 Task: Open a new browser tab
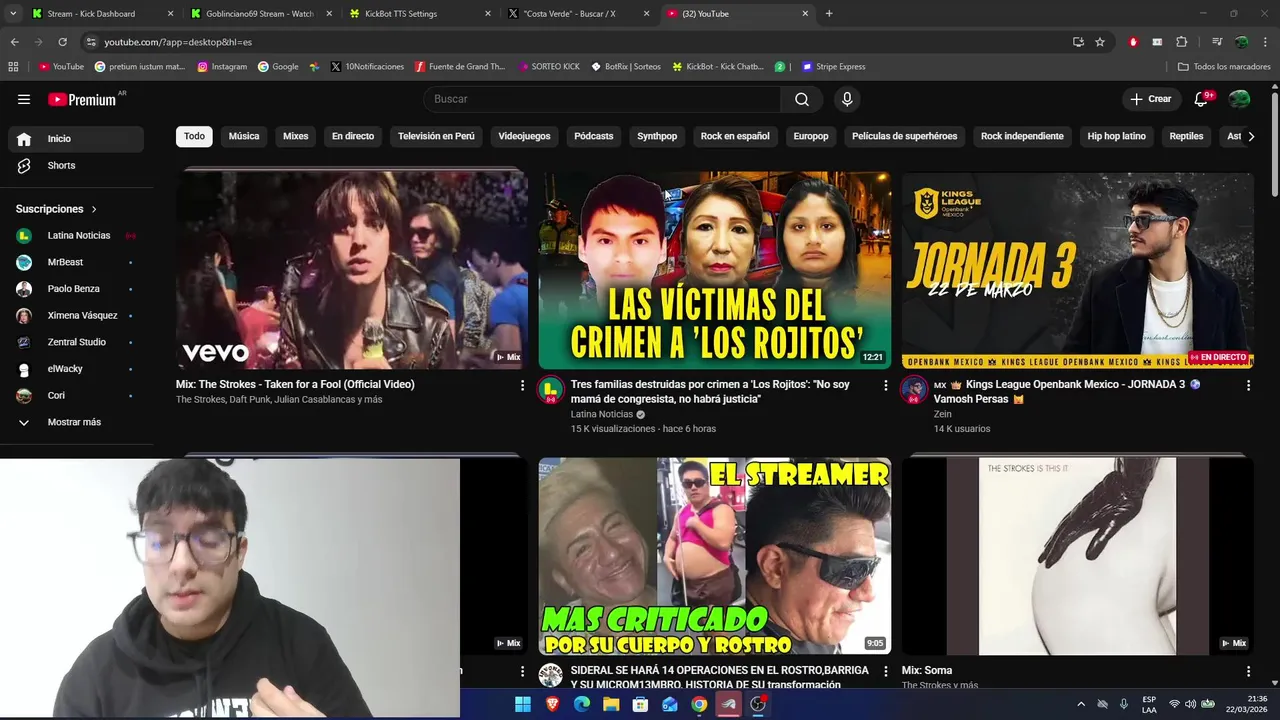(829, 14)
